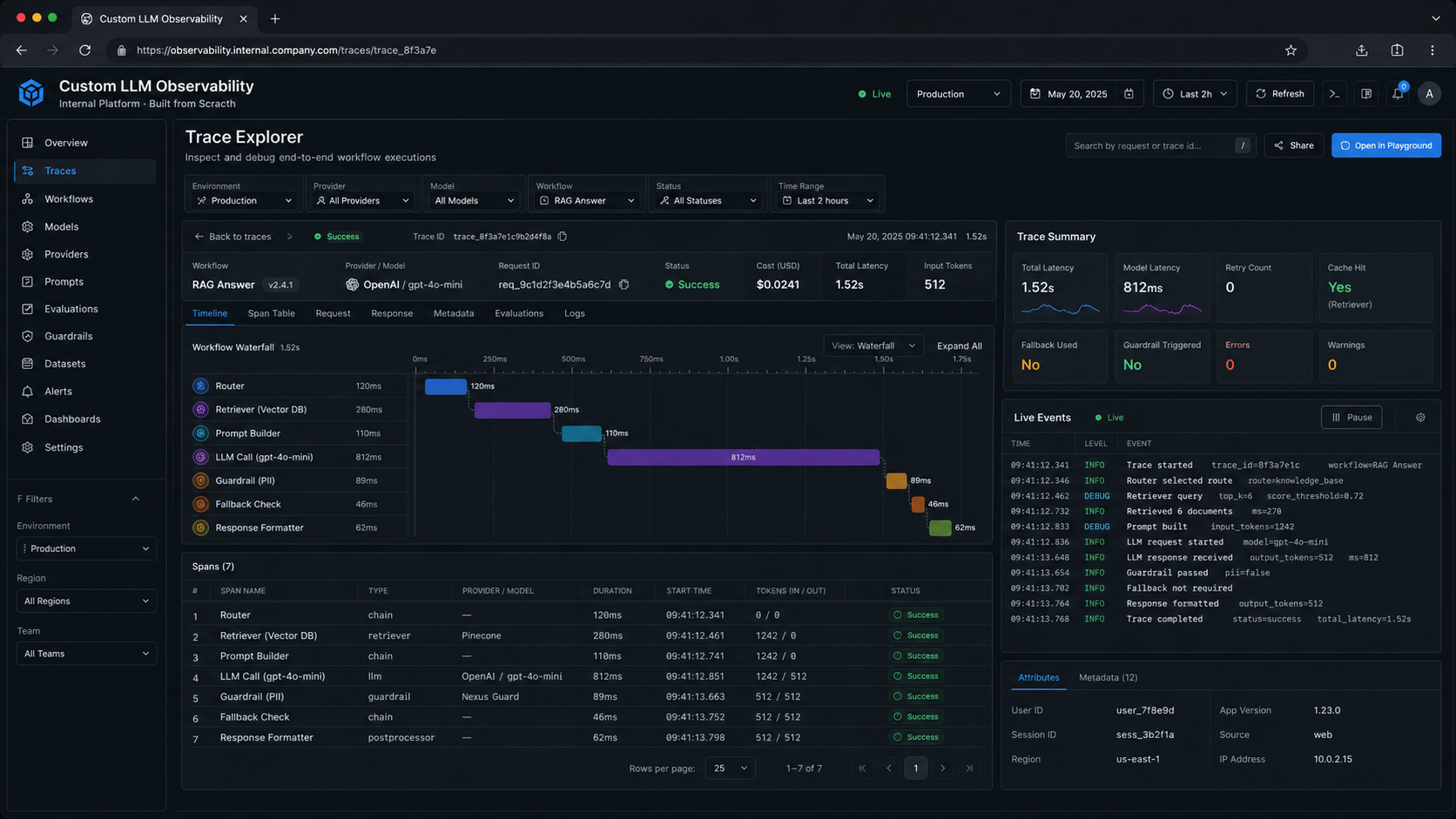Open the inline terminal icon in the header
Viewport: 1456px width, 819px height.
1334,93
